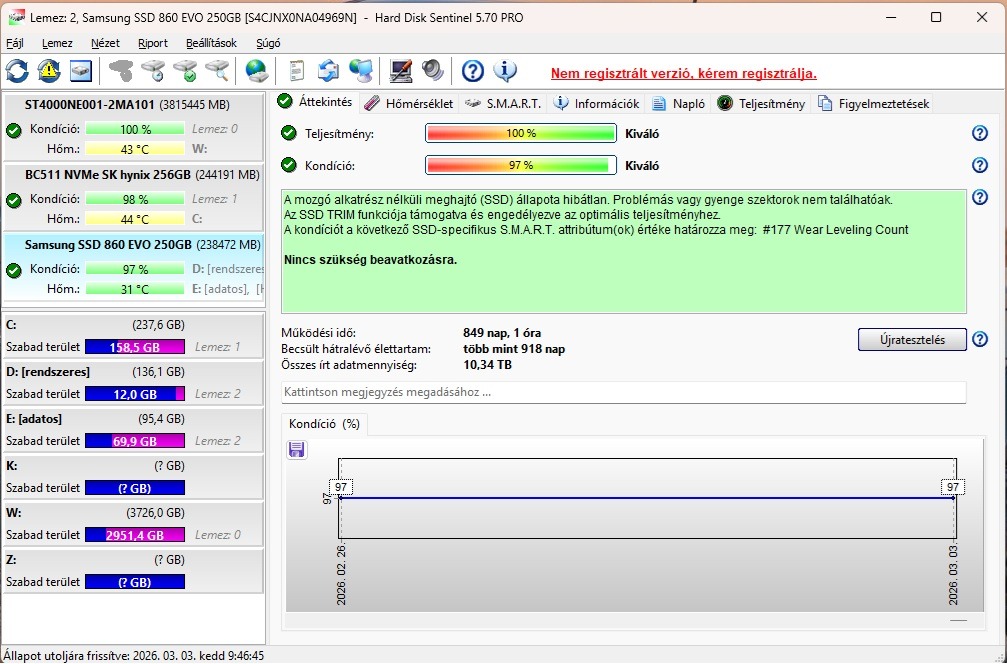This screenshot has width=1007, height=664.
Task: Click the send-by-email toolbar icon
Action: (328, 71)
